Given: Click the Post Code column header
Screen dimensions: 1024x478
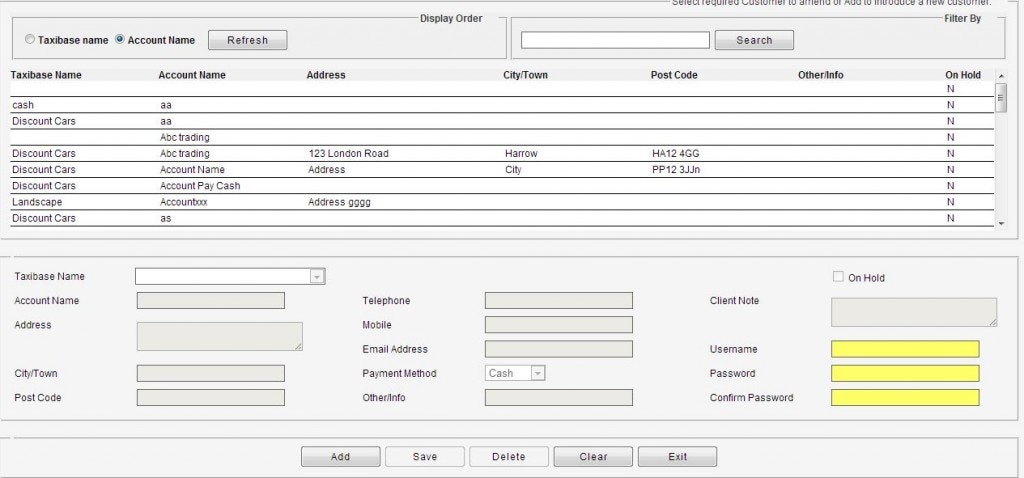Looking at the screenshot, I should [x=674, y=75].
